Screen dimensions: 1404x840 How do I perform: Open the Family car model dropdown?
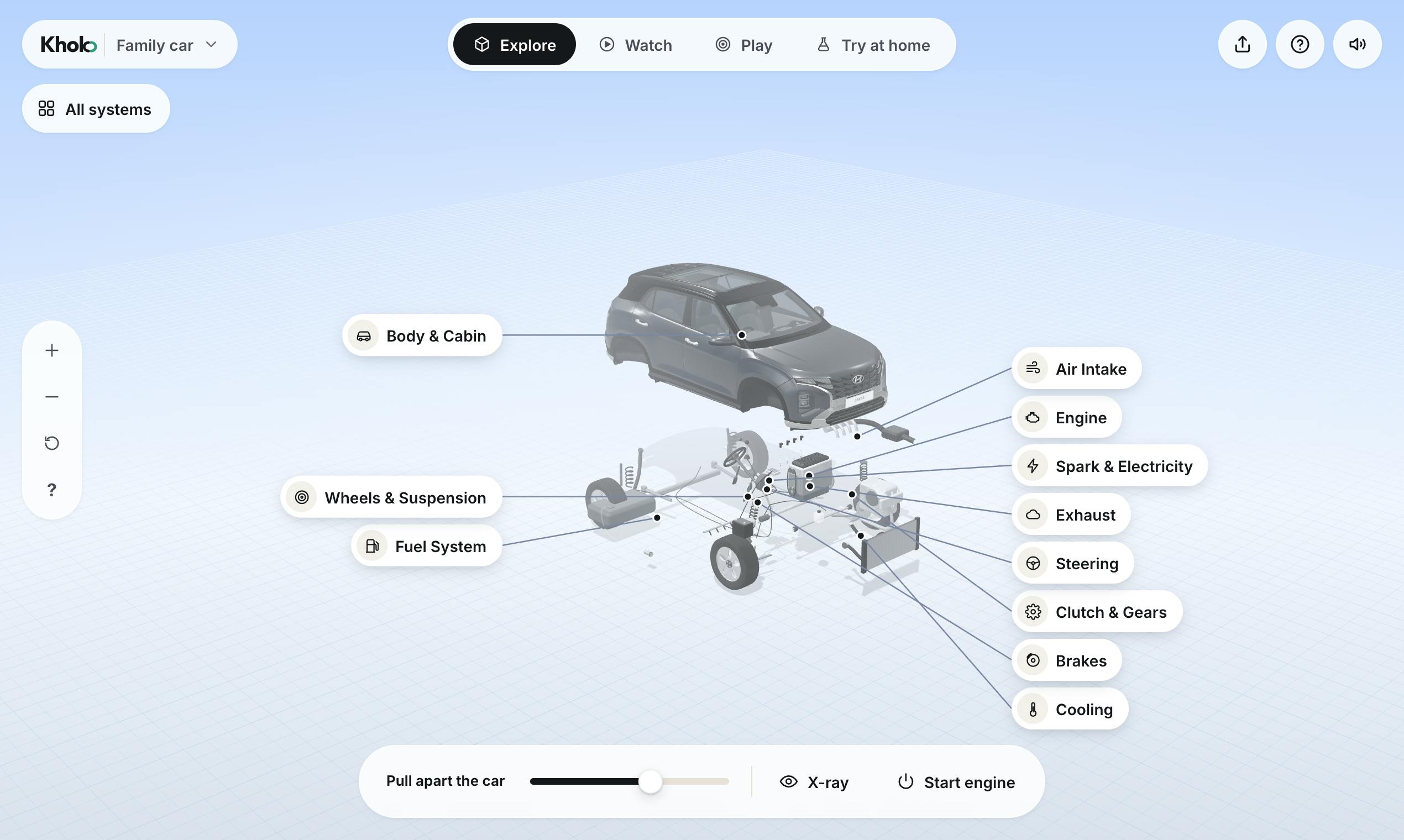(x=166, y=45)
